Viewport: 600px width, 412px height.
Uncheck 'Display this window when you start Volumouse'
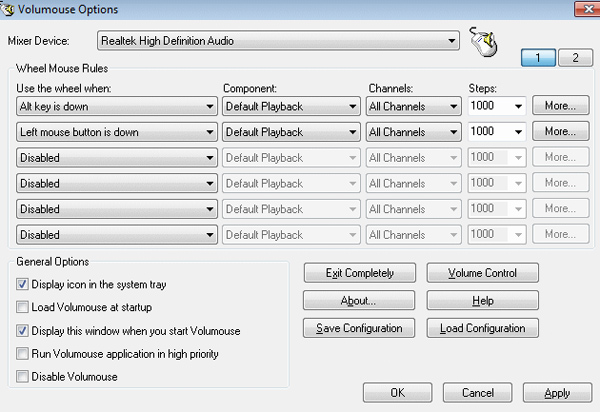coord(22,331)
